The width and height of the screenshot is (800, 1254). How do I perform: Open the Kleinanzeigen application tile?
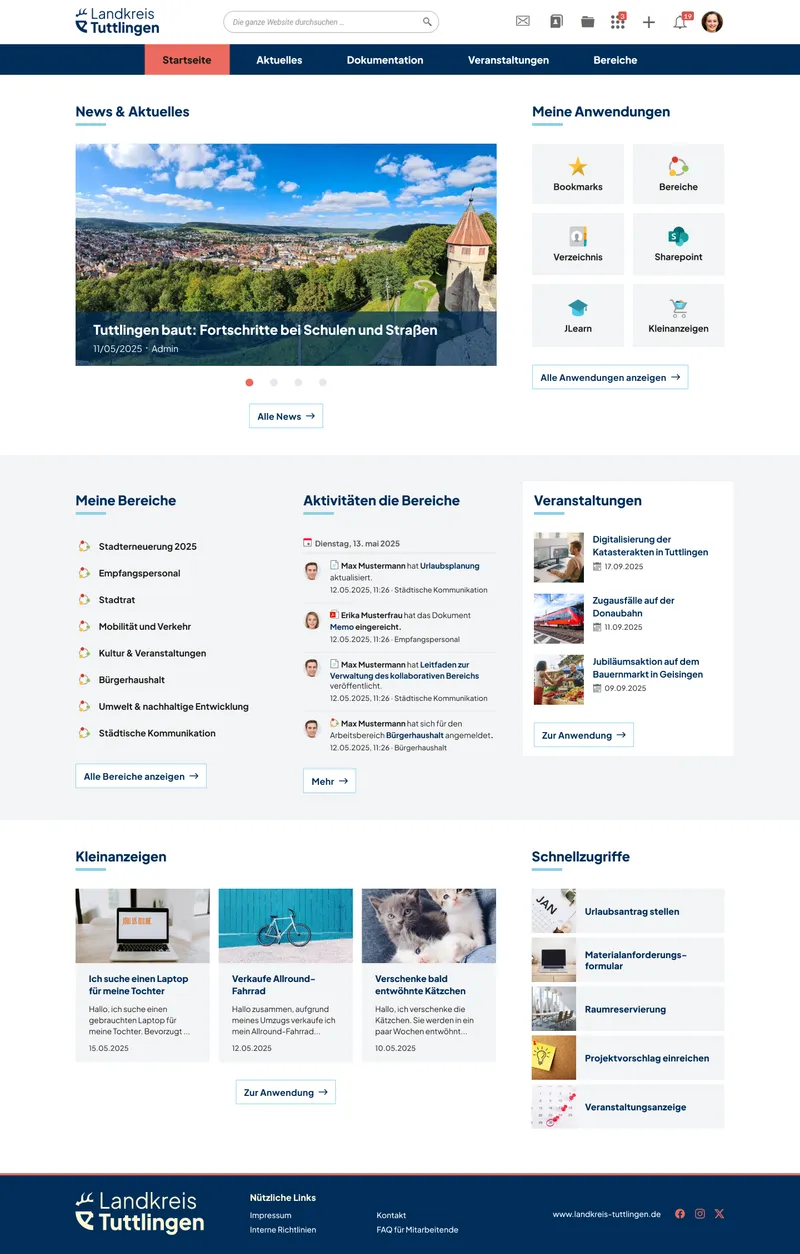678,315
